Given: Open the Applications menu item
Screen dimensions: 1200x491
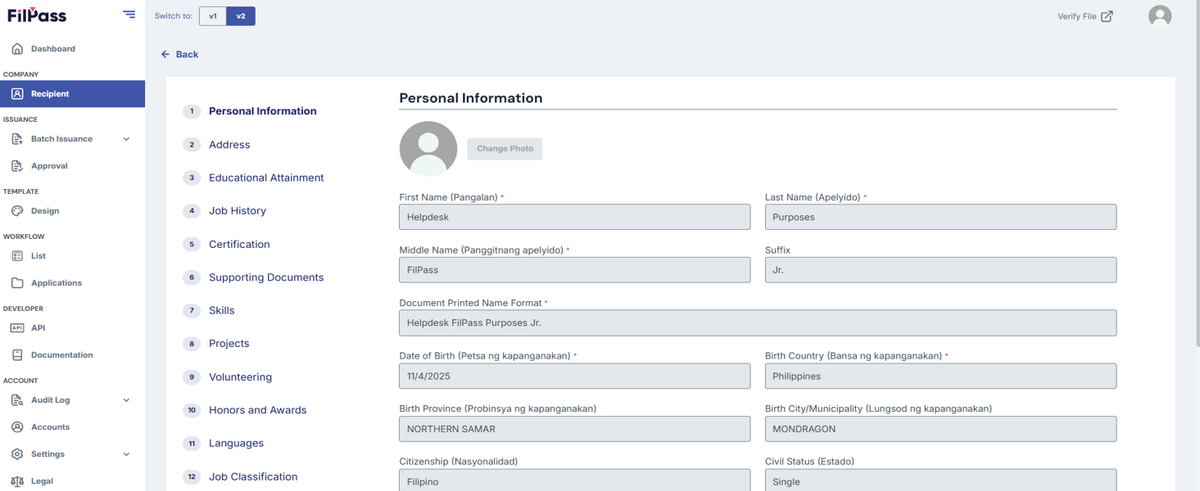Looking at the screenshot, I should coord(56,283).
